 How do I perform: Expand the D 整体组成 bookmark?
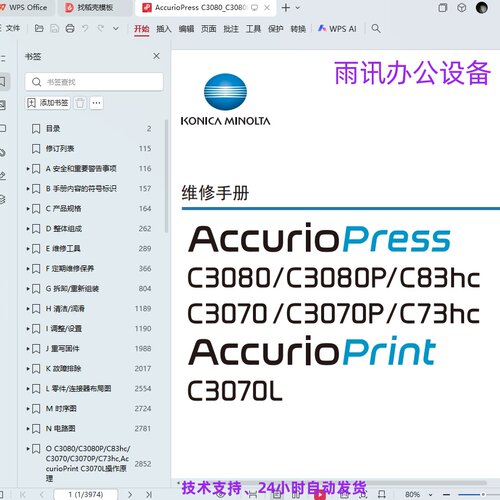(28, 229)
